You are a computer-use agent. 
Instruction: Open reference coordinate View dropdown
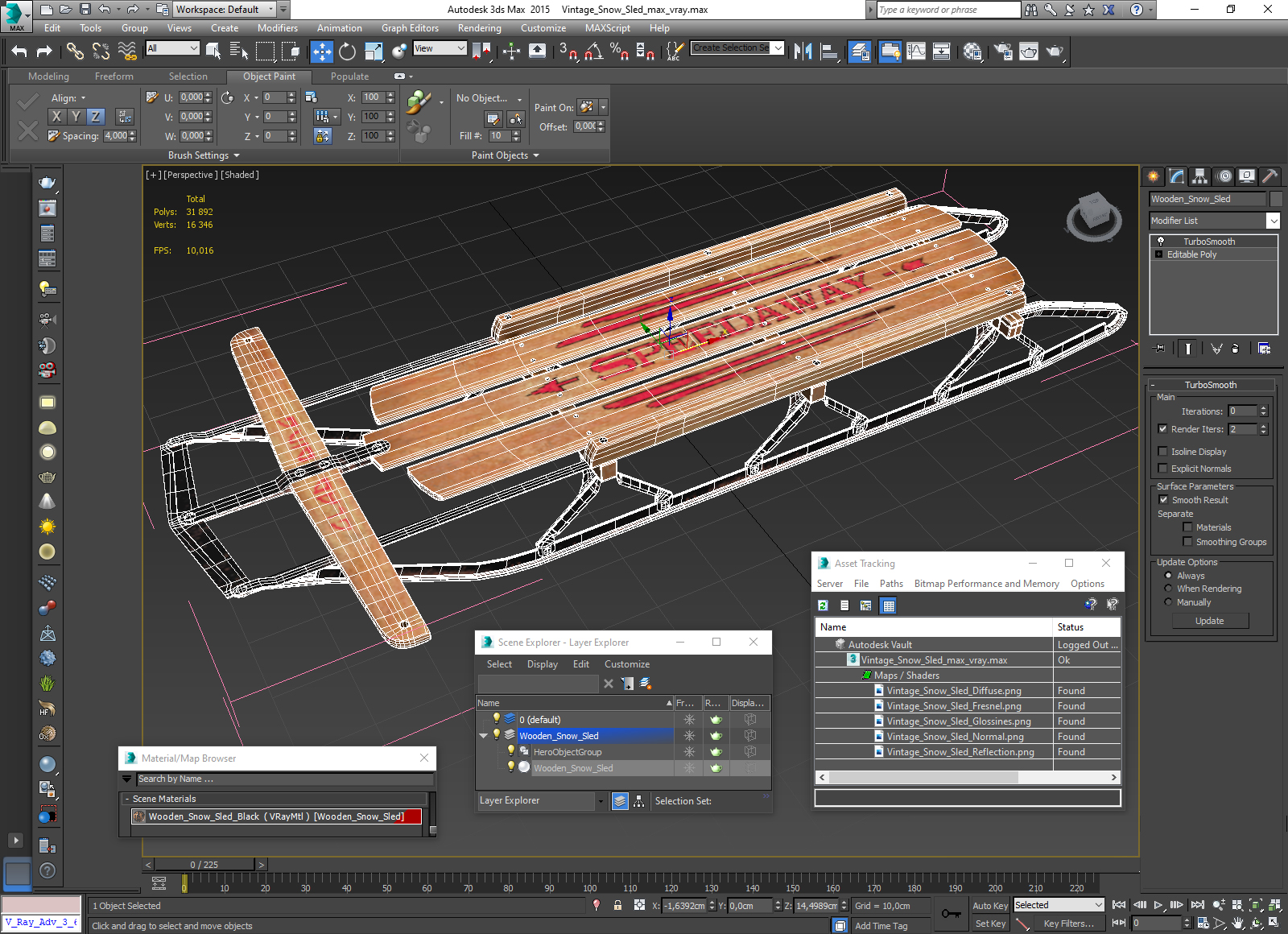440,48
